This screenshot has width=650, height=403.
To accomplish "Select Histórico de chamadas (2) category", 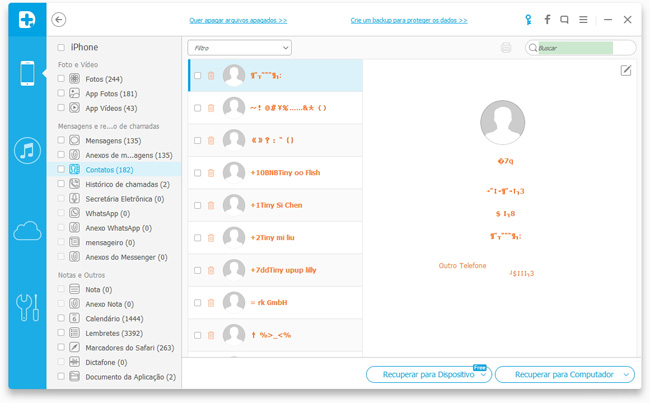I will (114, 184).
